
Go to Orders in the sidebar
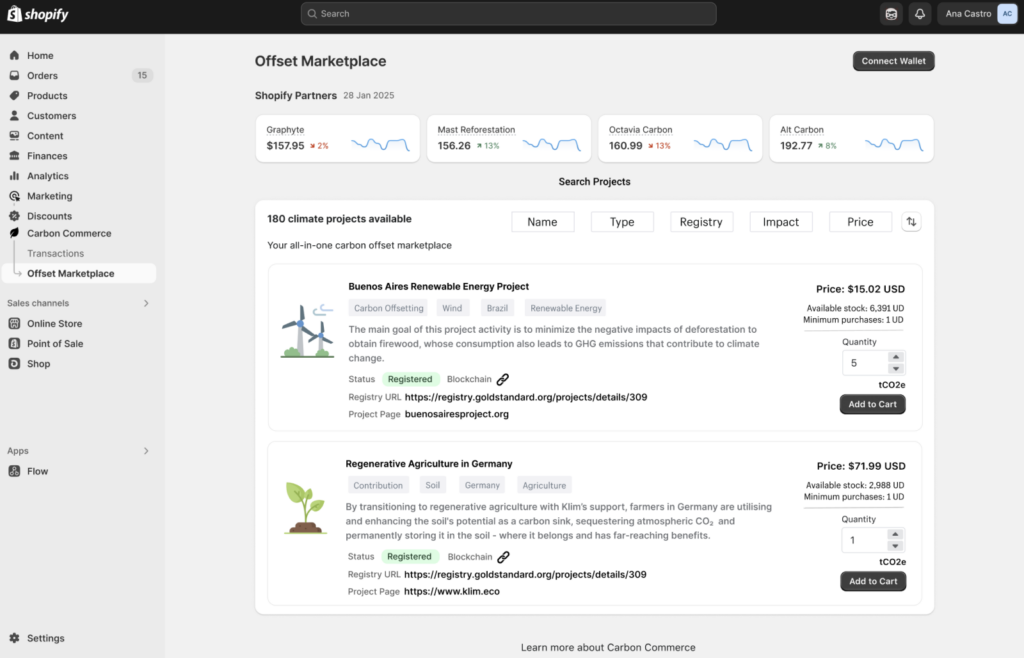click(42, 76)
